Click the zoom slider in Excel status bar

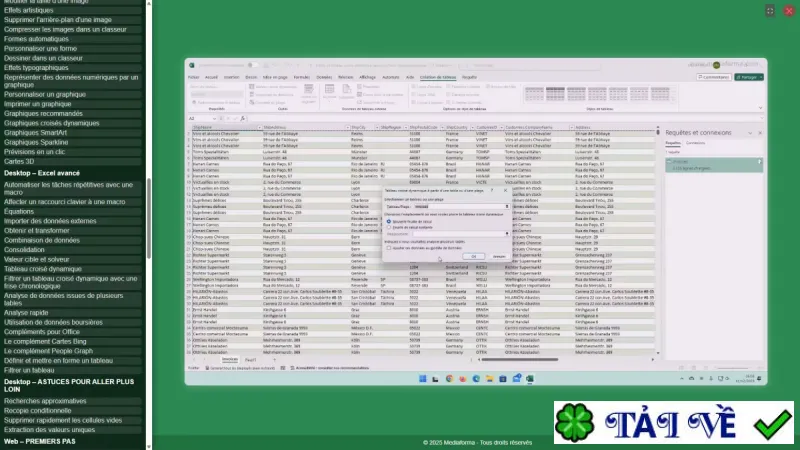click(732, 368)
